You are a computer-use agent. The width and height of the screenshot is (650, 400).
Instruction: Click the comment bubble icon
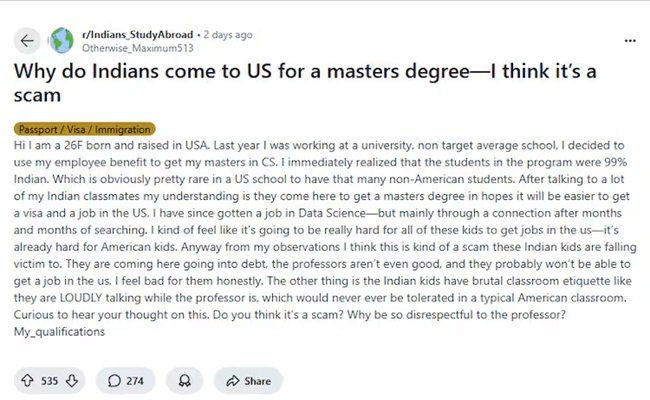coord(115,381)
